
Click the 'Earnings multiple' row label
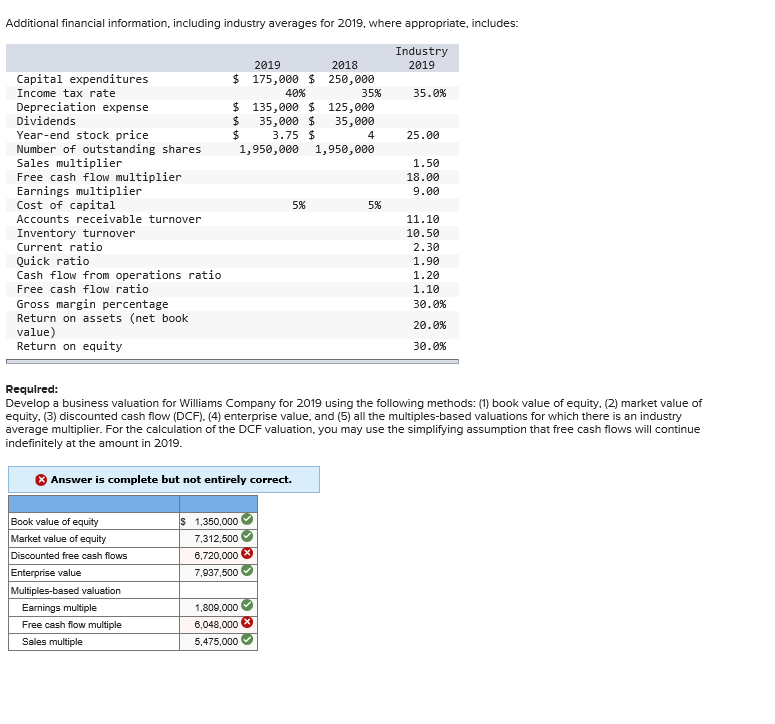point(59,608)
